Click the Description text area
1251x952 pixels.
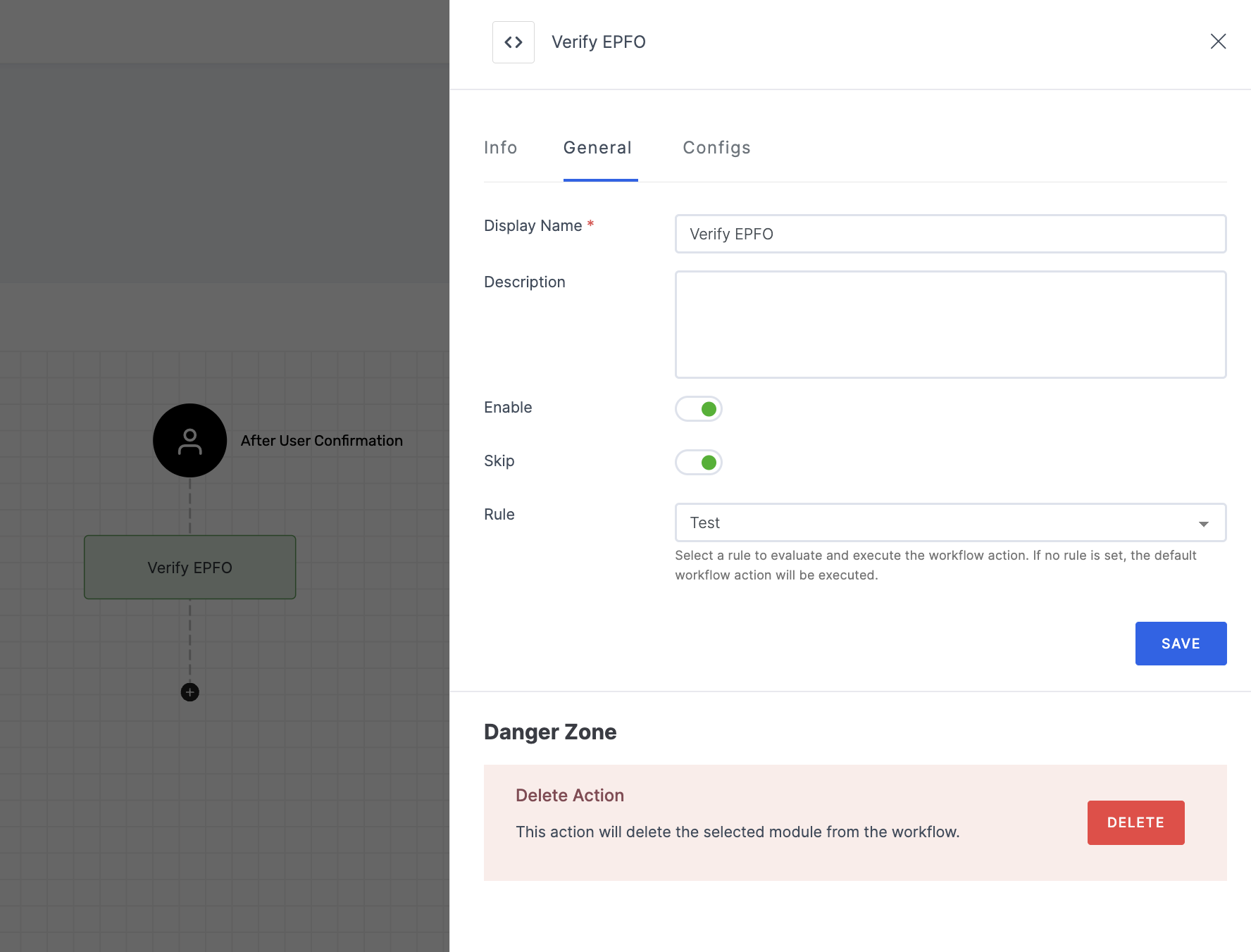coord(951,325)
